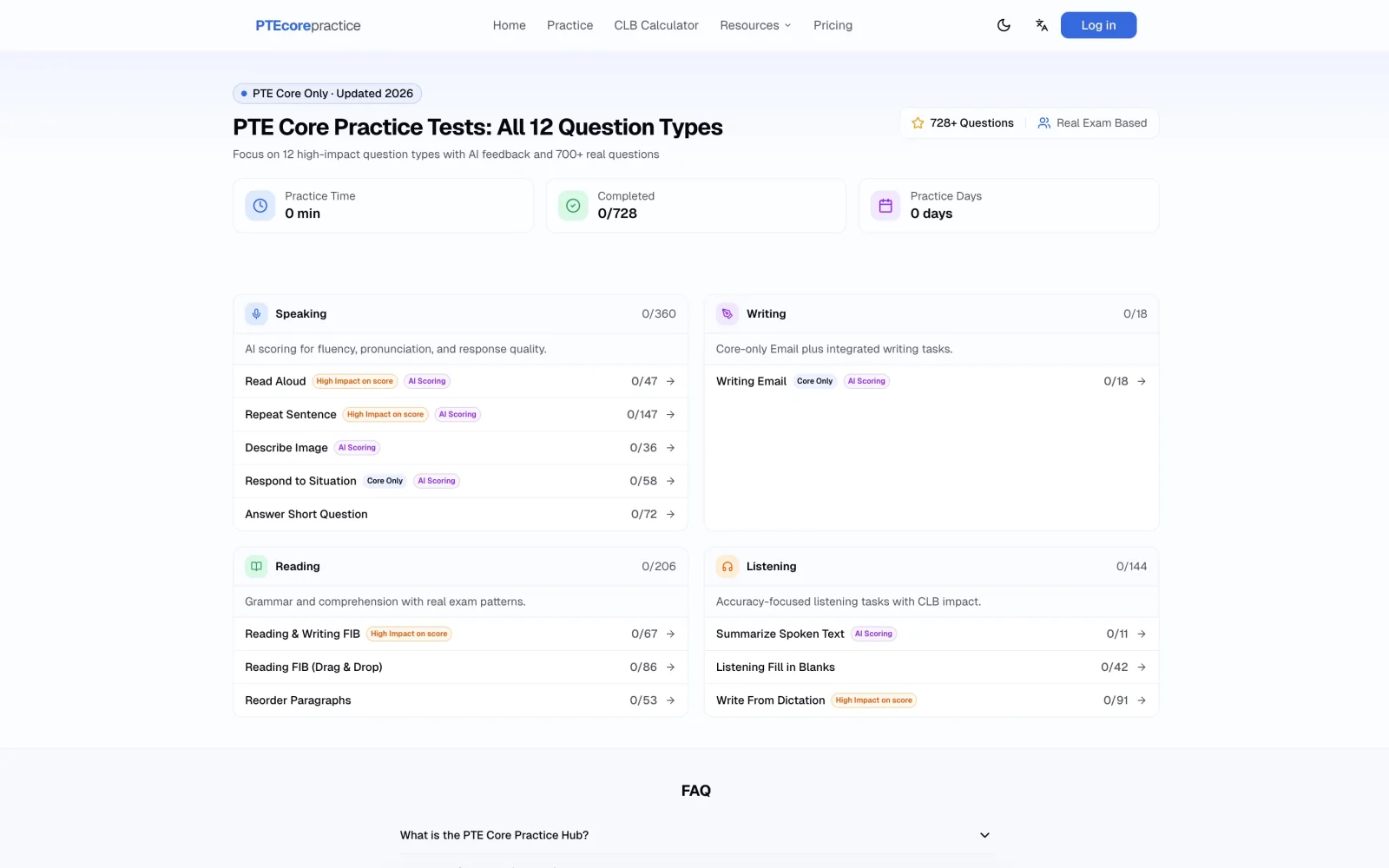
Task: Click the Practice Time clock icon
Action: [260, 206]
